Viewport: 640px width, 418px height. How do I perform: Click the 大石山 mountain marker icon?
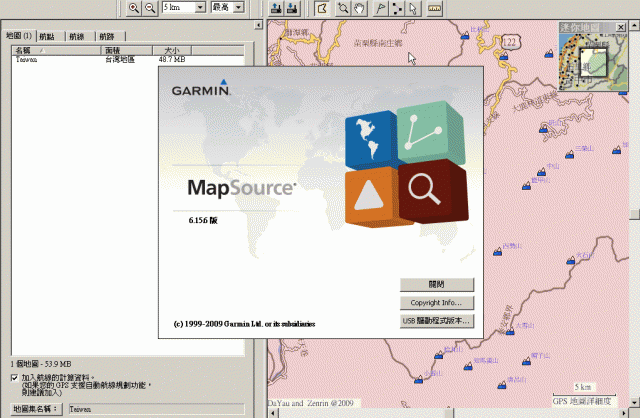pos(571,260)
